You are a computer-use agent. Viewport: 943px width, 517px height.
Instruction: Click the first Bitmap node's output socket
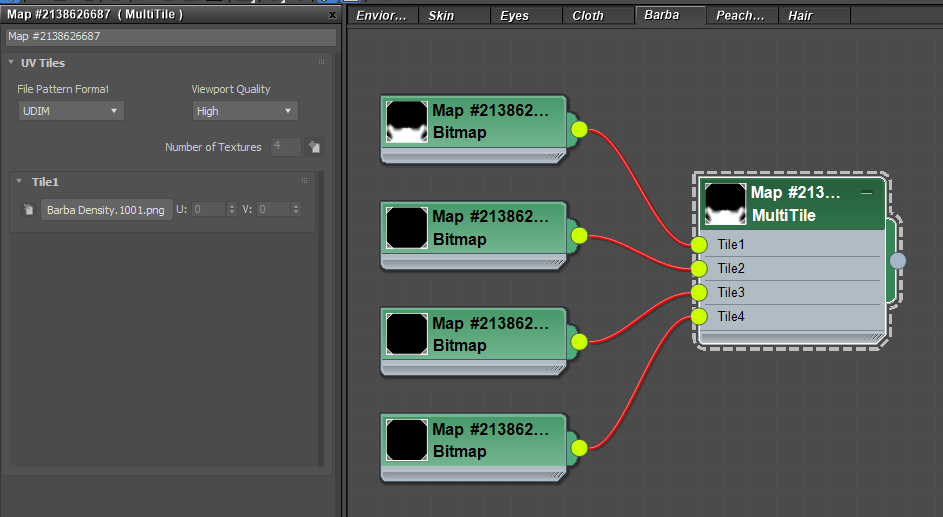(x=579, y=129)
